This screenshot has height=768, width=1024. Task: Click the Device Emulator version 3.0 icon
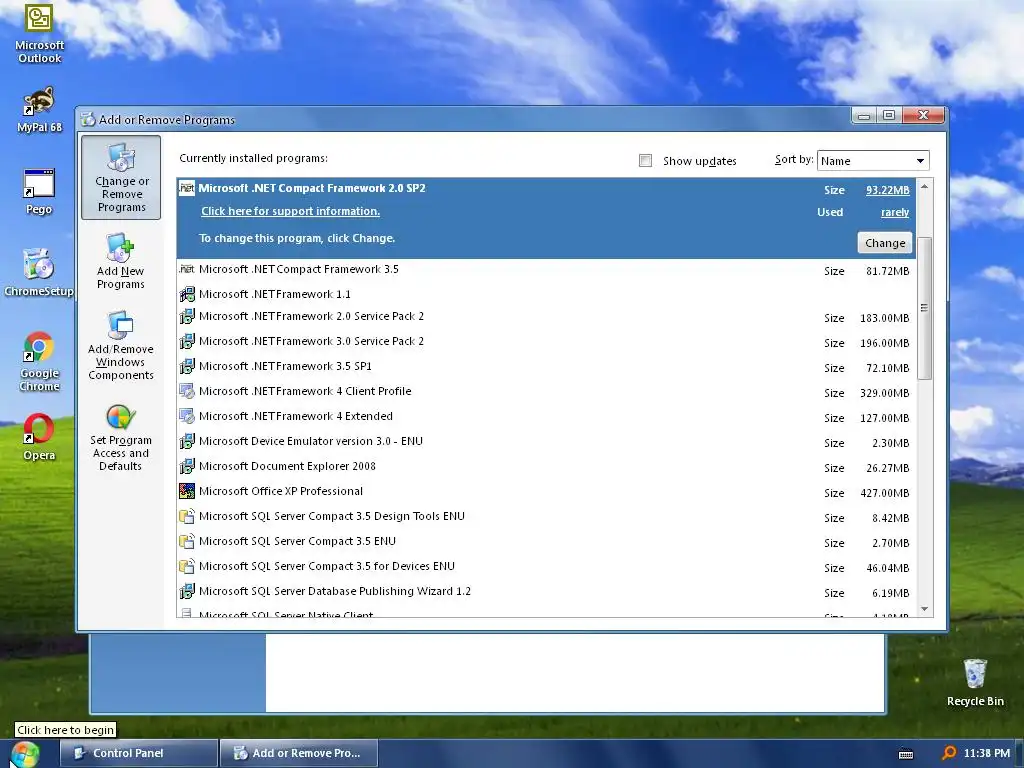click(187, 441)
